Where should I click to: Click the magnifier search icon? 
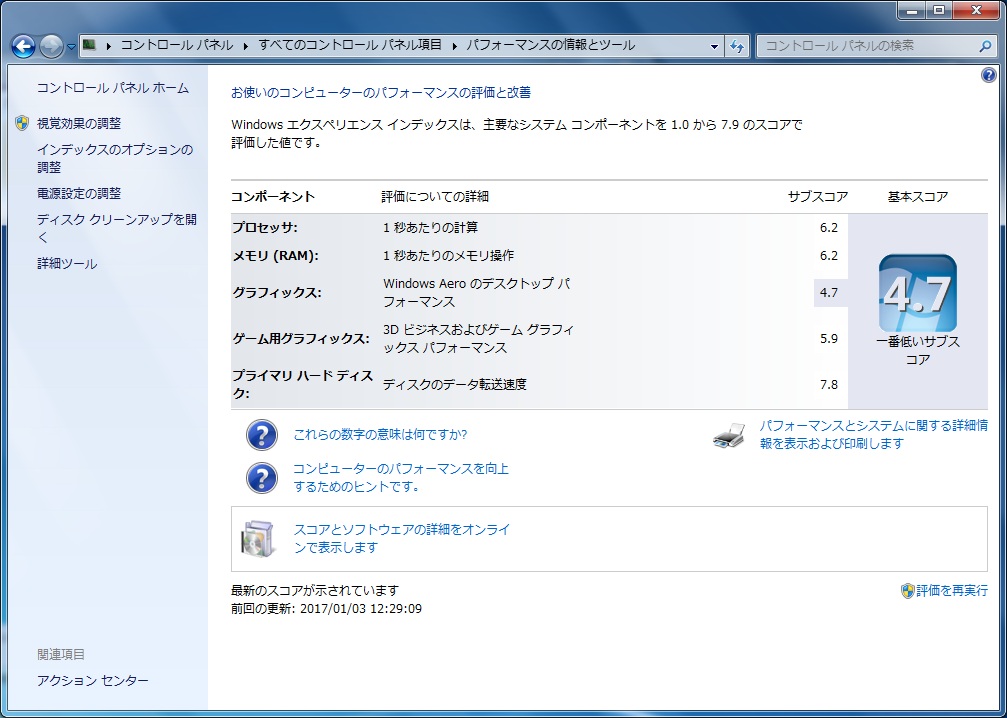(985, 46)
